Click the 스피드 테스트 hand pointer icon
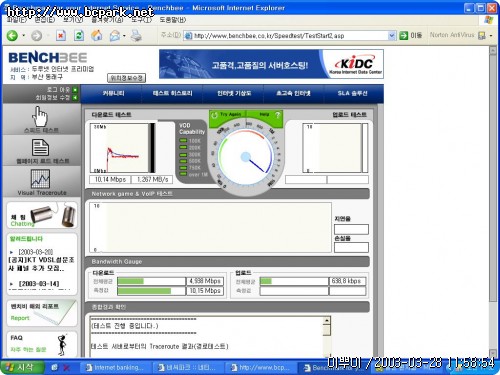The height and width of the screenshot is (375, 500). [x=40, y=116]
